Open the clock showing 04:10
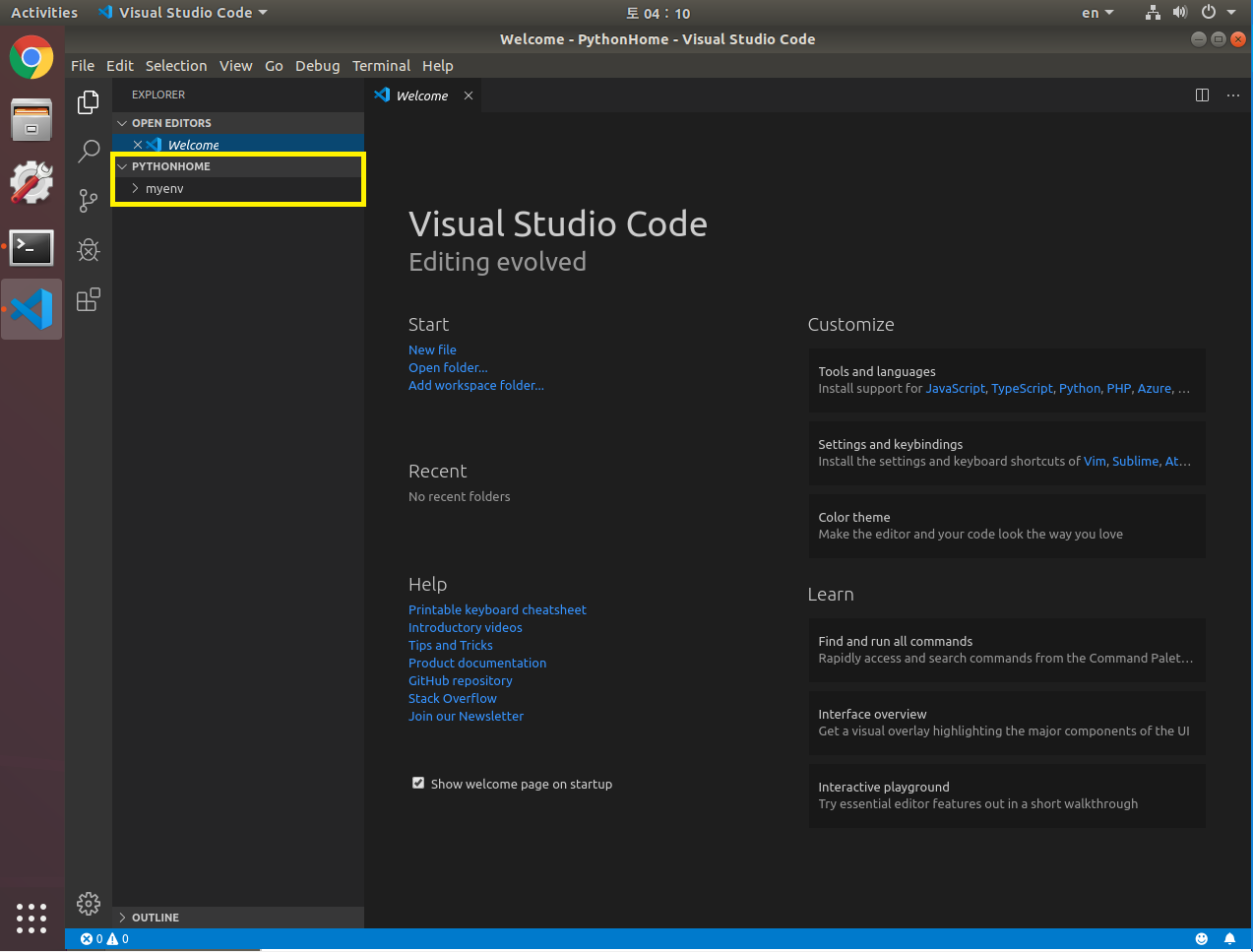Screen dimensions: 1253x952 658,13
